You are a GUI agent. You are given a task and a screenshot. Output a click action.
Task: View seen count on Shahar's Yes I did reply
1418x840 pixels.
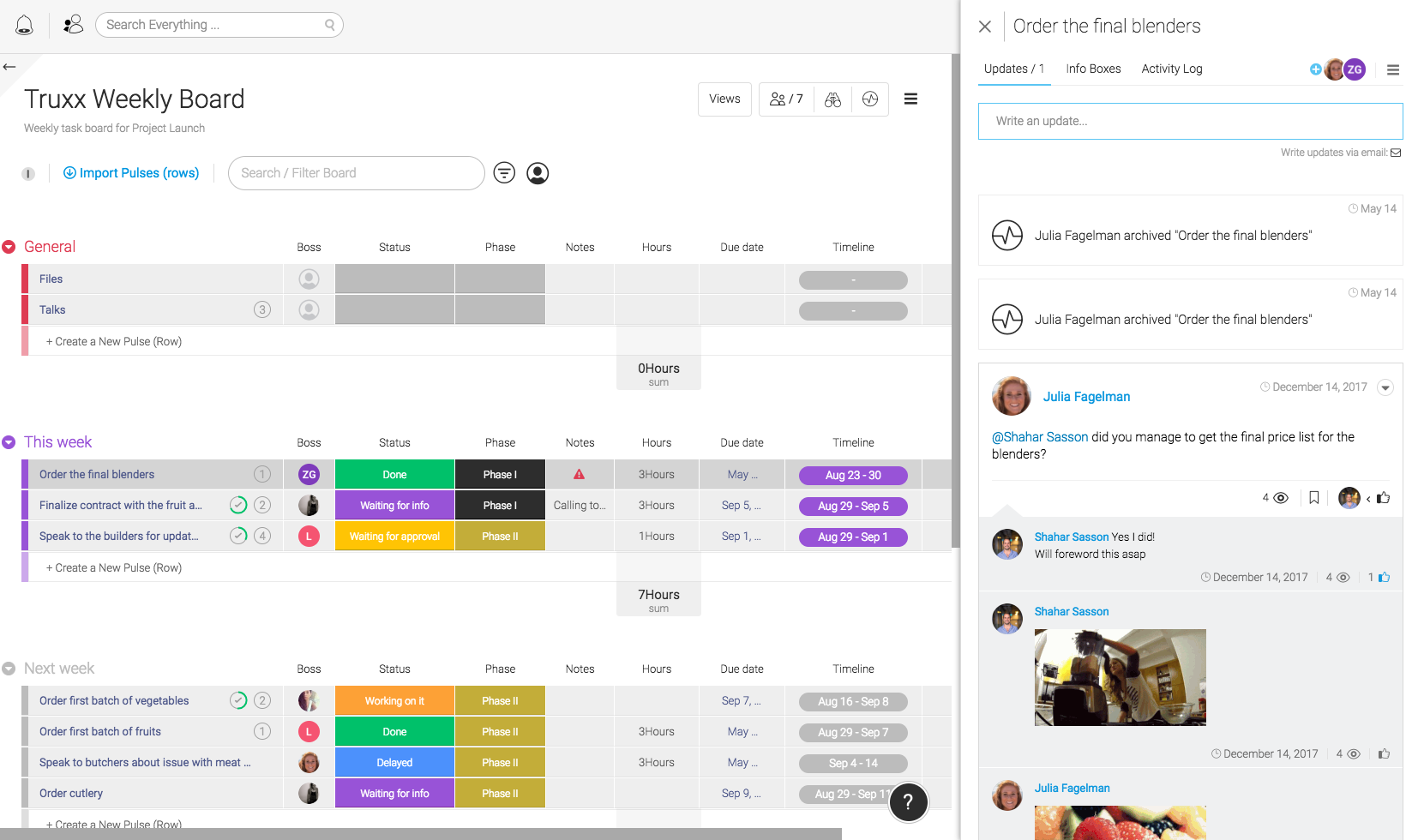click(x=1343, y=578)
